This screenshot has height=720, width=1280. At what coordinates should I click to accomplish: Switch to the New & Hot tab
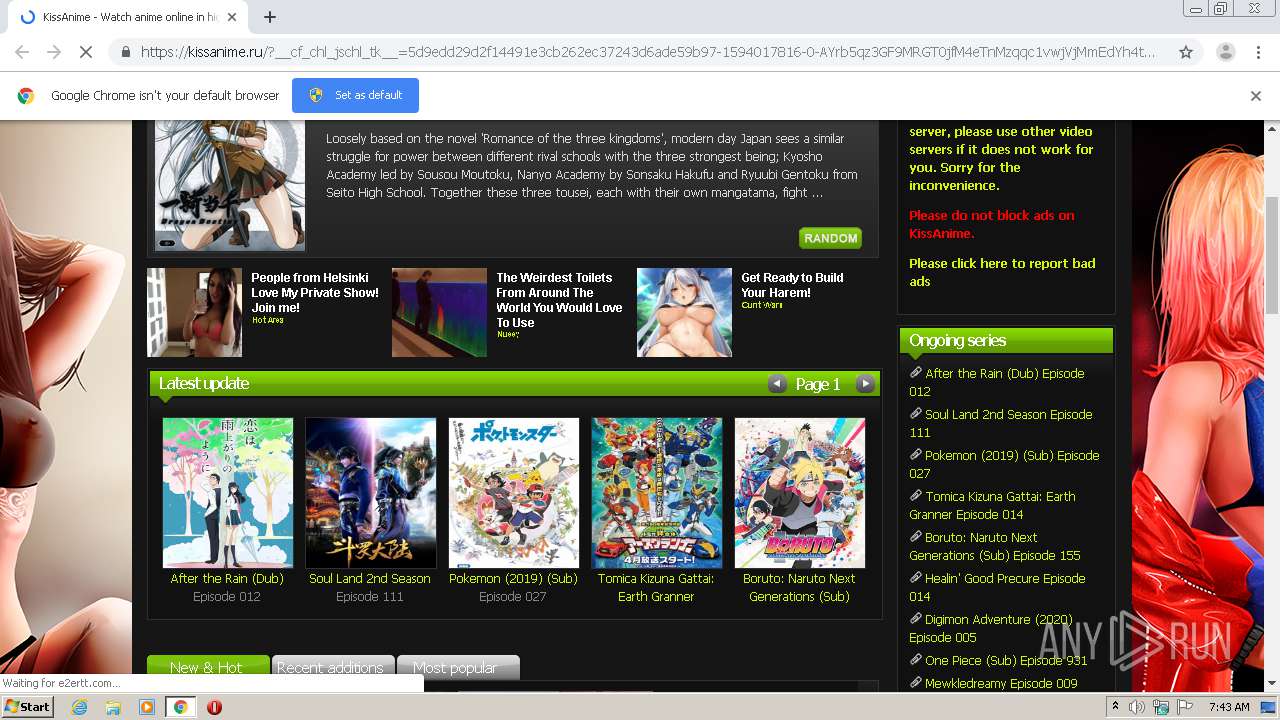tap(207, 667)
